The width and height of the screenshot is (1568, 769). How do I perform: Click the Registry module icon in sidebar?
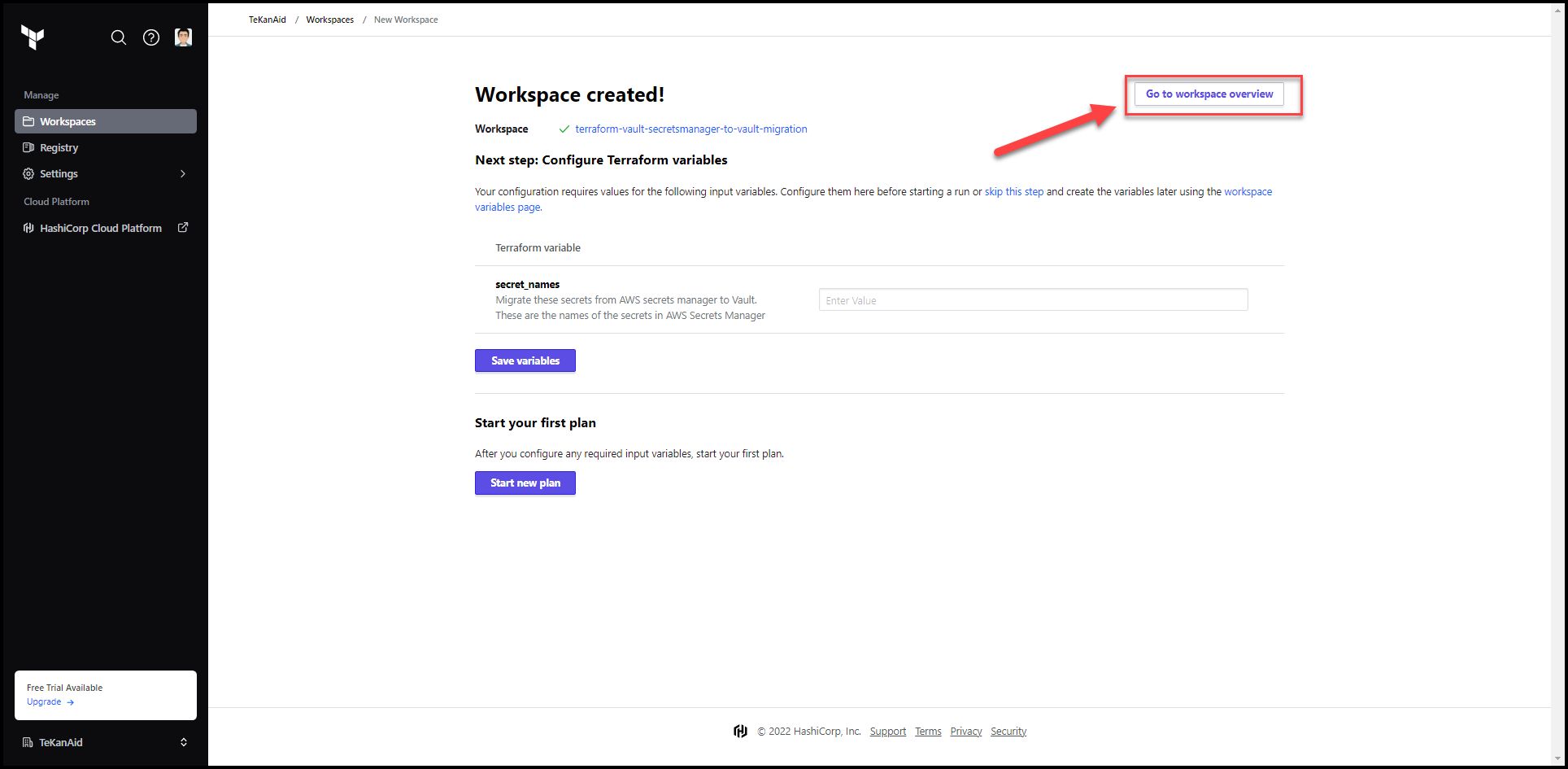[x=28, y=147]
